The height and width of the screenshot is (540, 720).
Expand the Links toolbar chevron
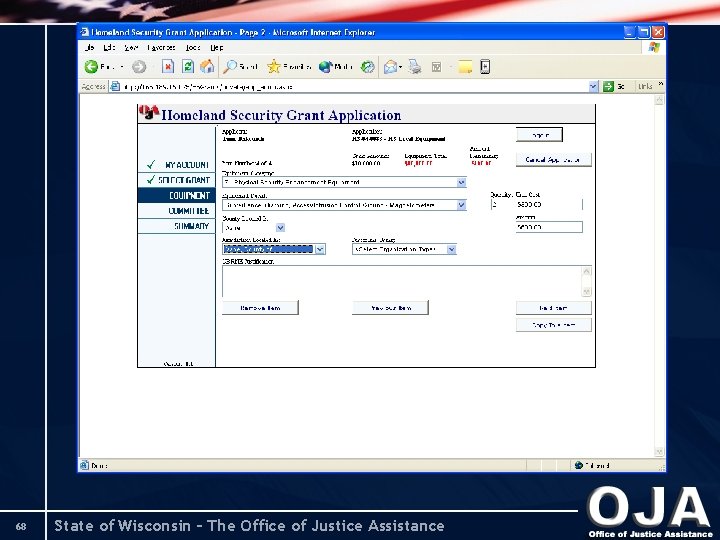click(661, 84)
